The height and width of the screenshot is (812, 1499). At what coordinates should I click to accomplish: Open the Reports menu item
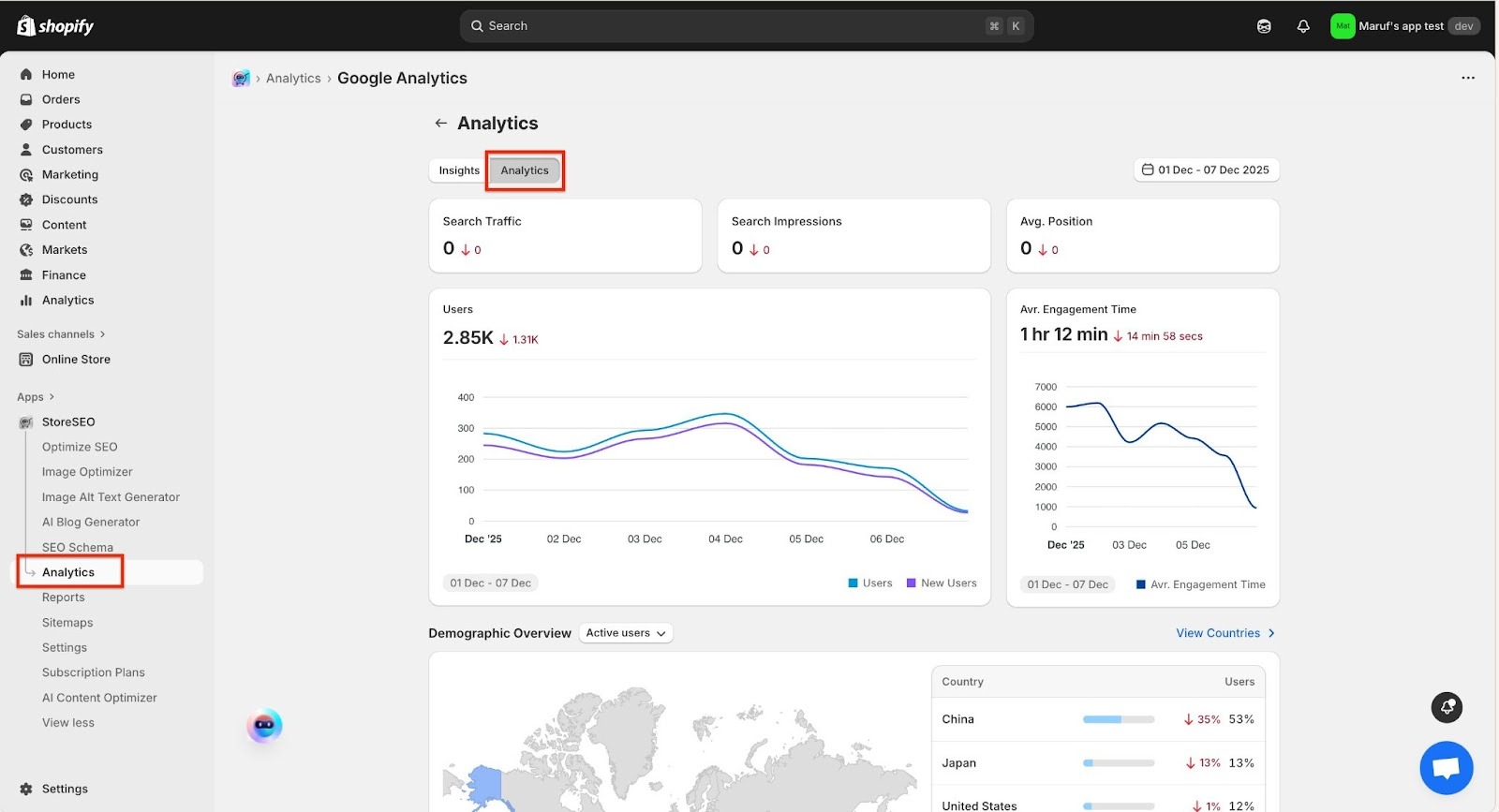pyautogui.click(x=64, y=598)
